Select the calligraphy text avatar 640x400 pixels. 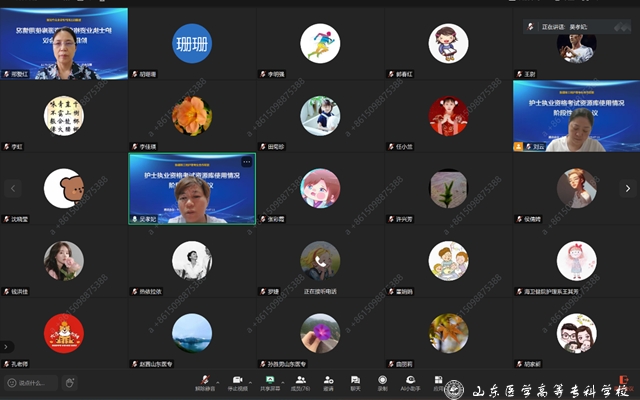(64, 116)
